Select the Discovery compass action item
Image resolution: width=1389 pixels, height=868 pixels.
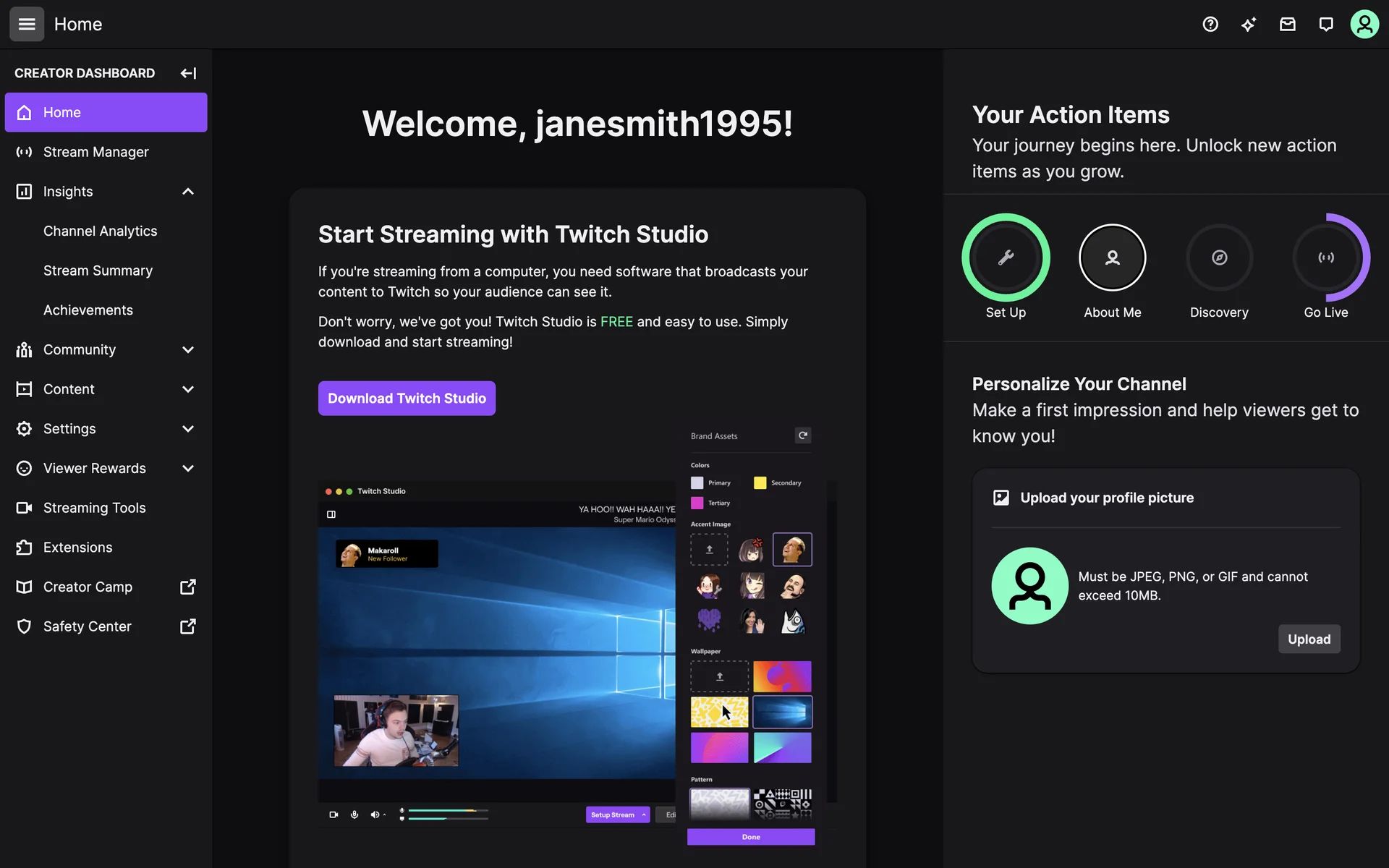coord(1219,258)
